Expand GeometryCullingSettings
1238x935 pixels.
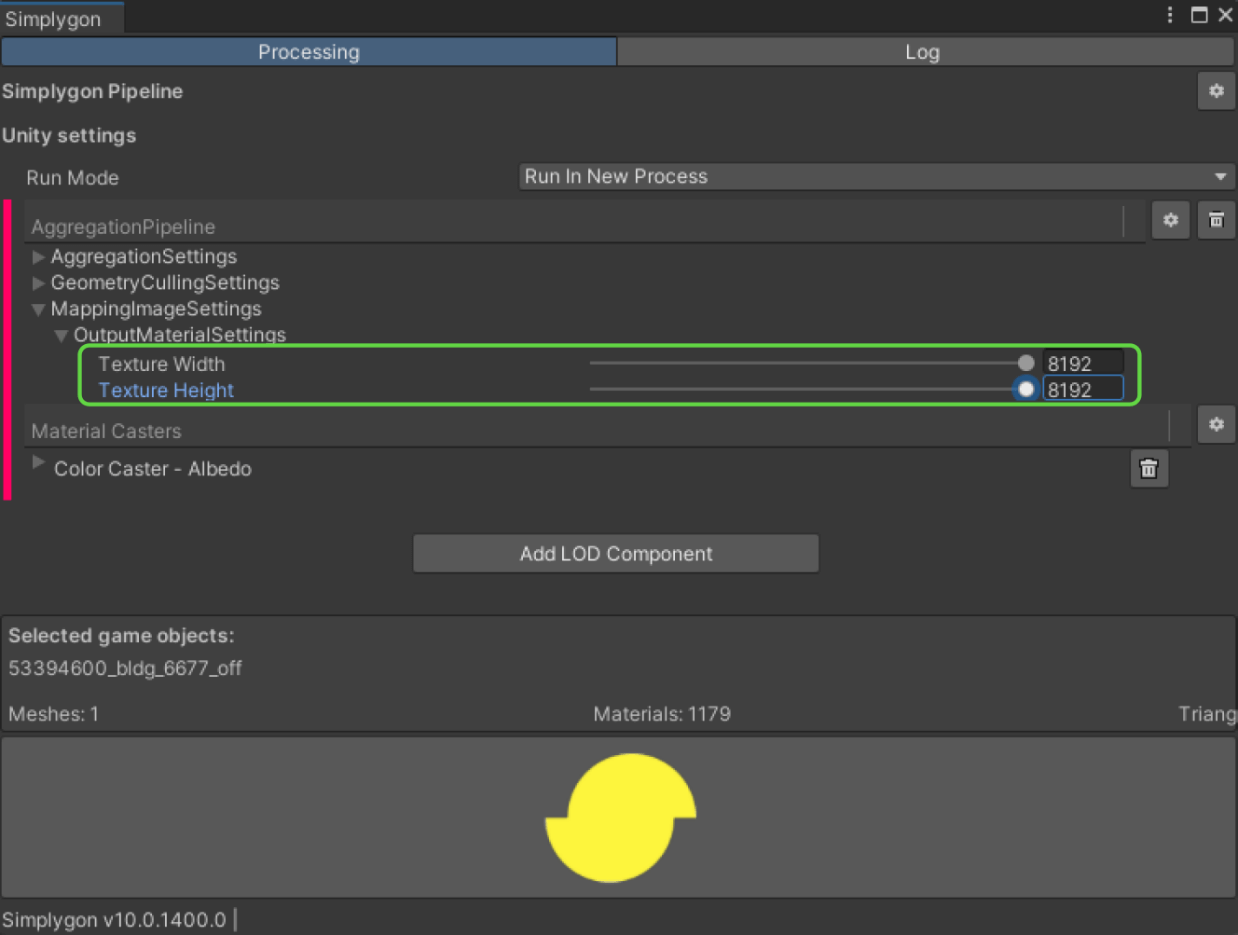coord(39,283)
